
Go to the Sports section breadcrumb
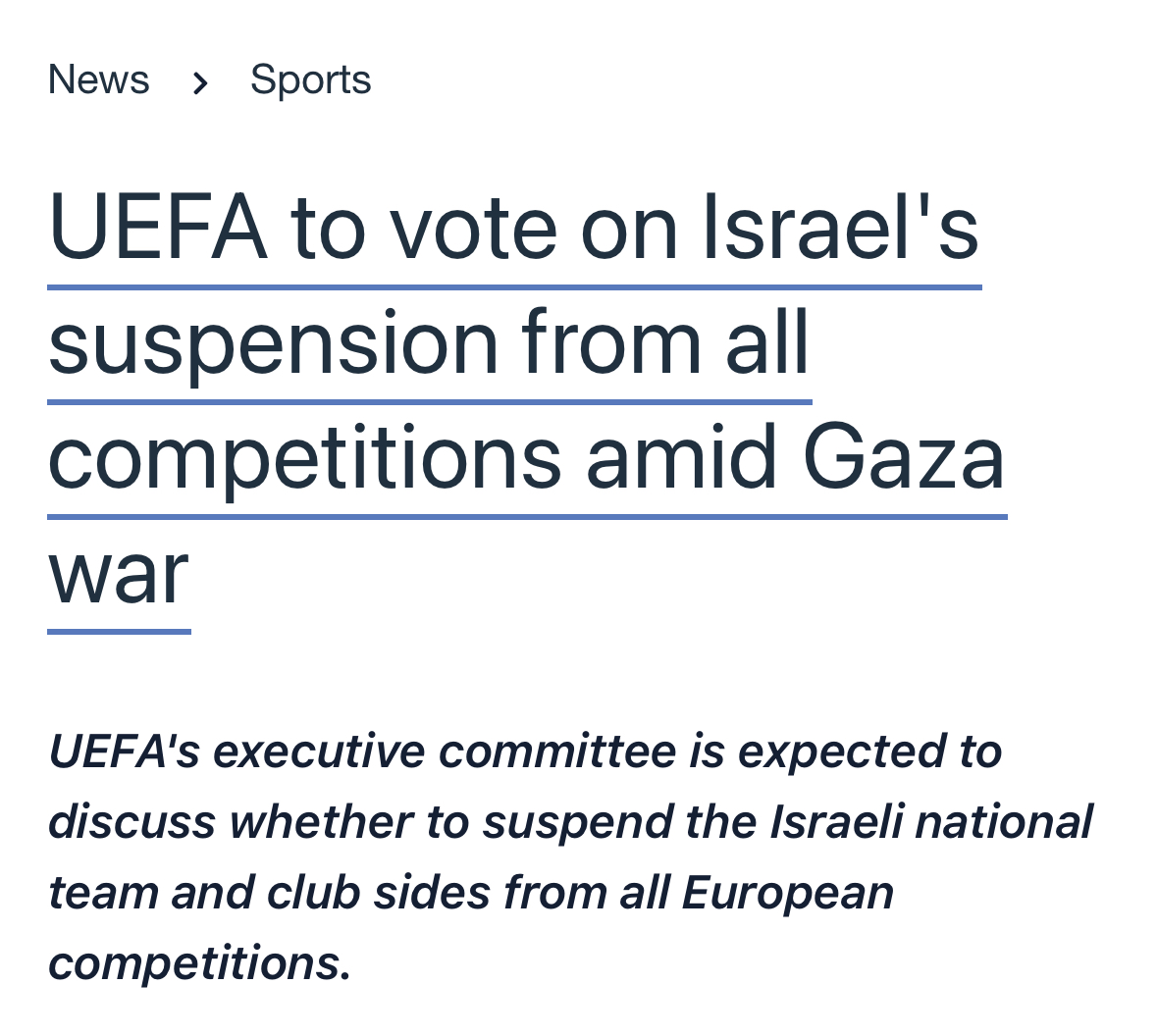311,79
